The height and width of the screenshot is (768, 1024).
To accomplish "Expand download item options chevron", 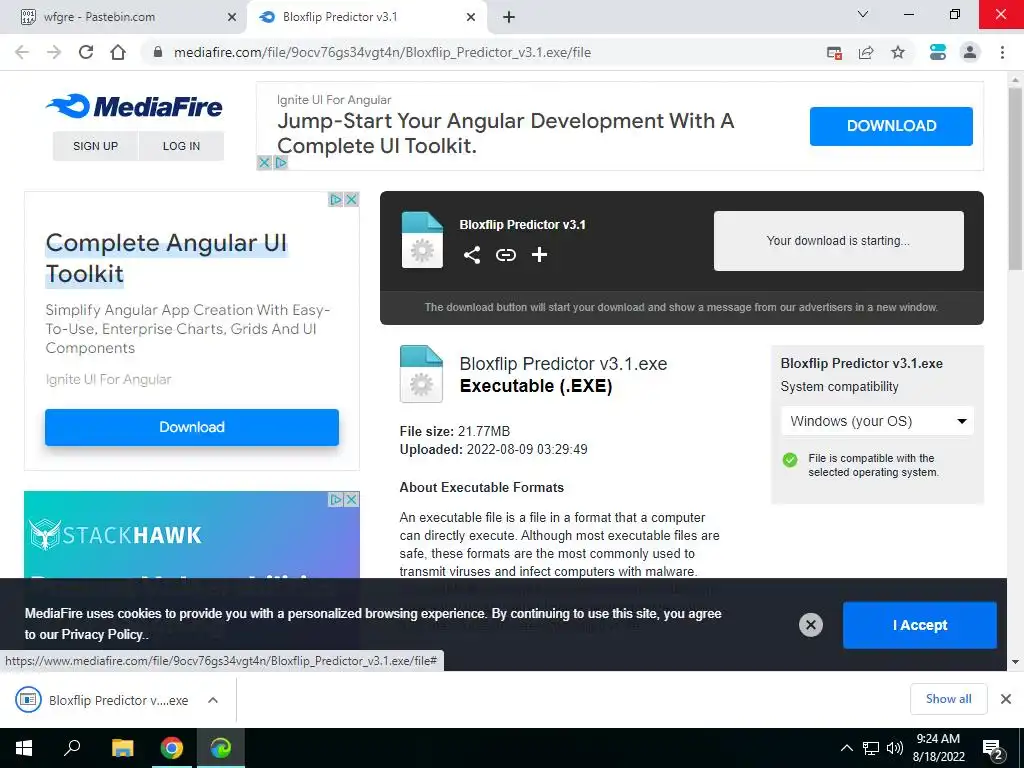I will [212, 700].
